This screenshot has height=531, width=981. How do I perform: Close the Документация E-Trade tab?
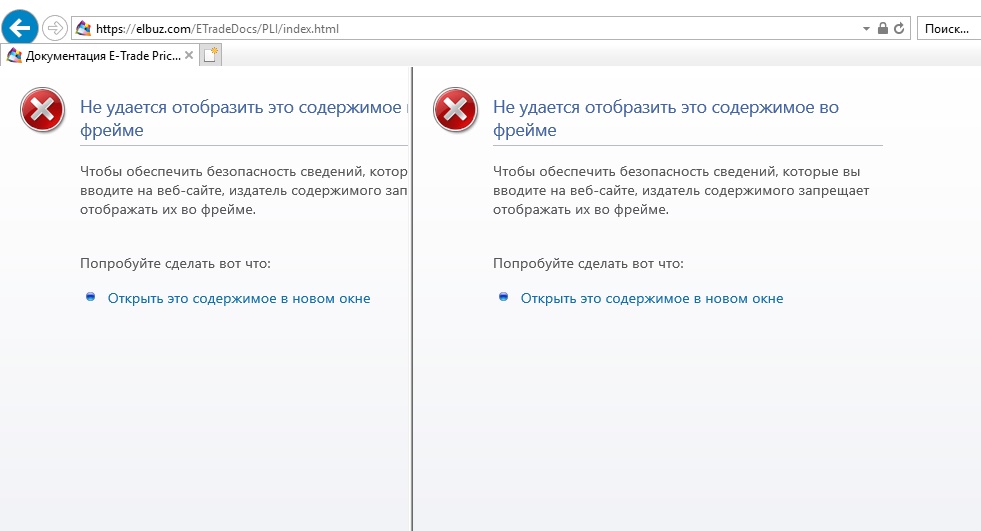[x=189, y=55]
